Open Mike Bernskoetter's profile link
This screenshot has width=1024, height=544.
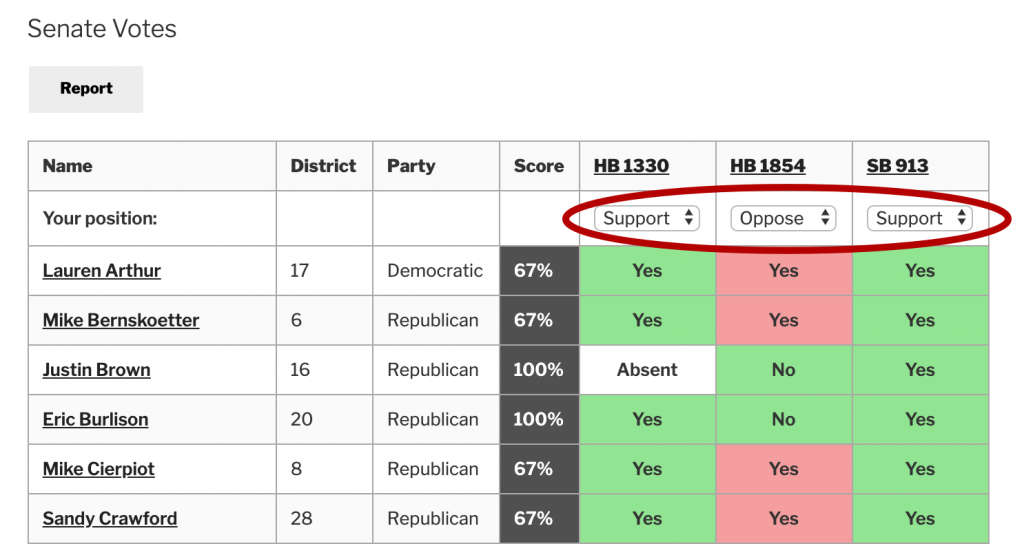point(121,321)
